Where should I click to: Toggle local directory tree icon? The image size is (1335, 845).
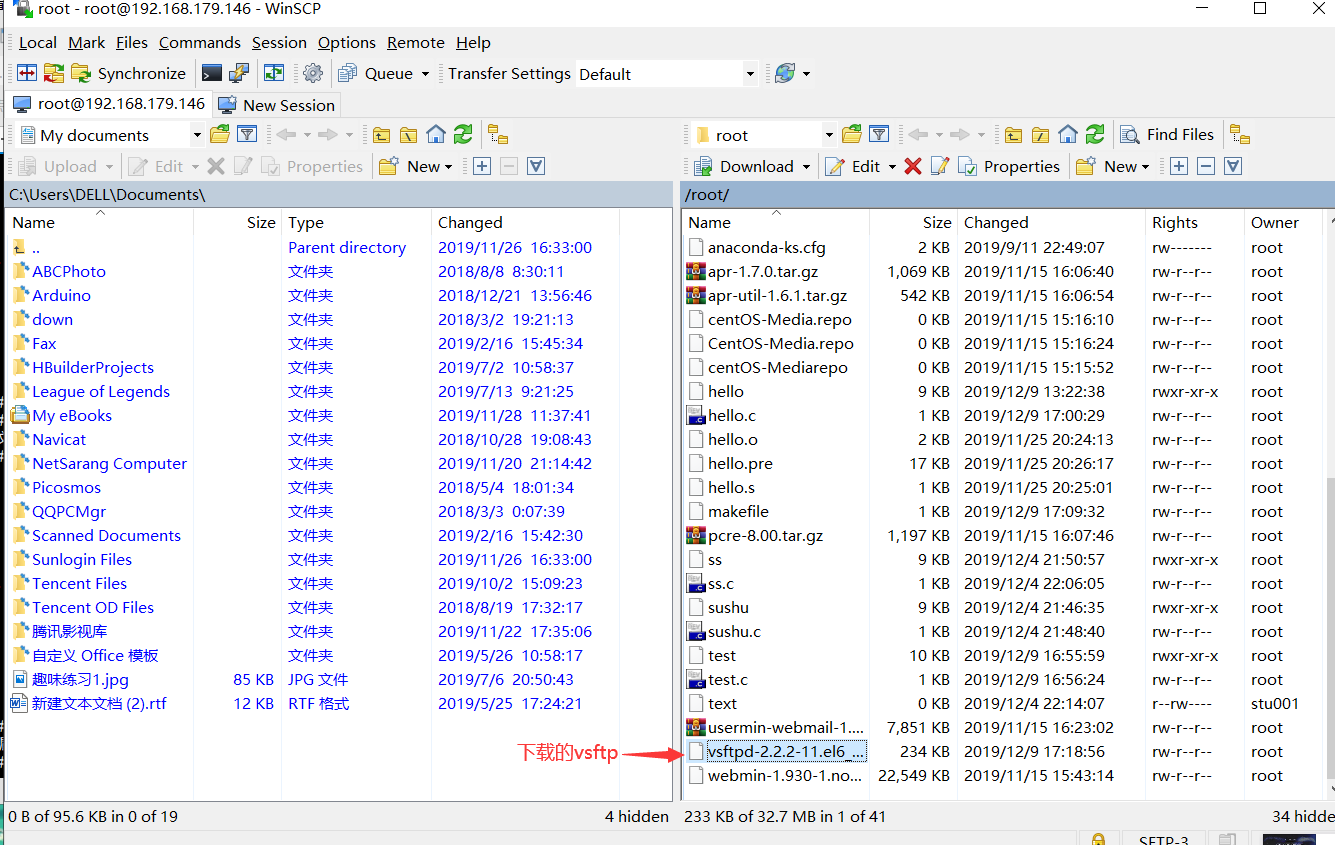point(498,134)
